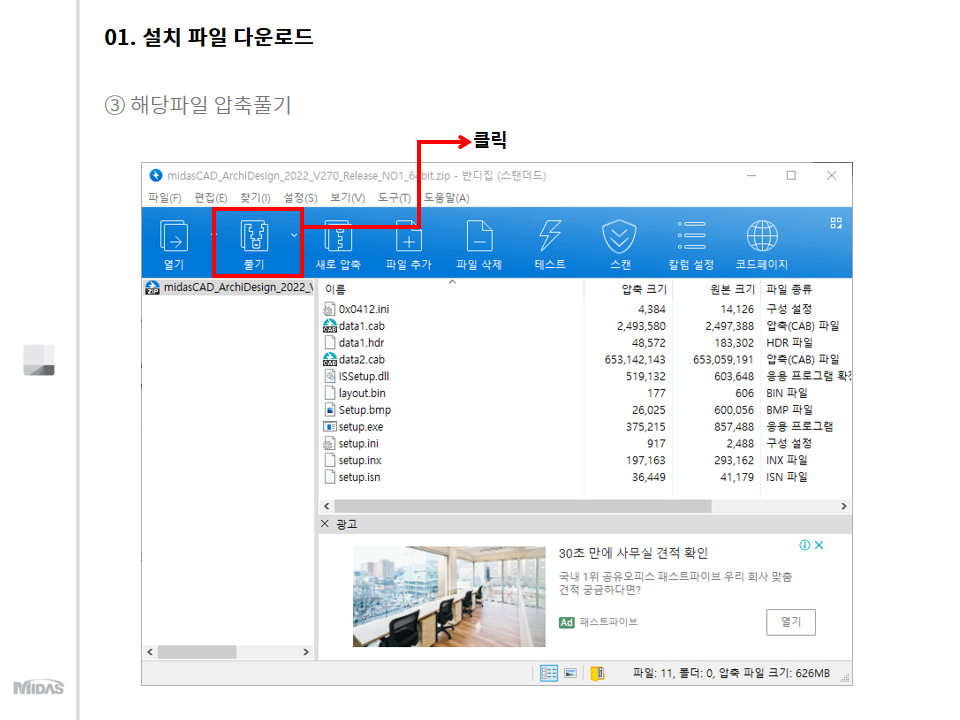Click file list scrollbar right arrow
960x720 pixels.
click(x=844, y=506)
